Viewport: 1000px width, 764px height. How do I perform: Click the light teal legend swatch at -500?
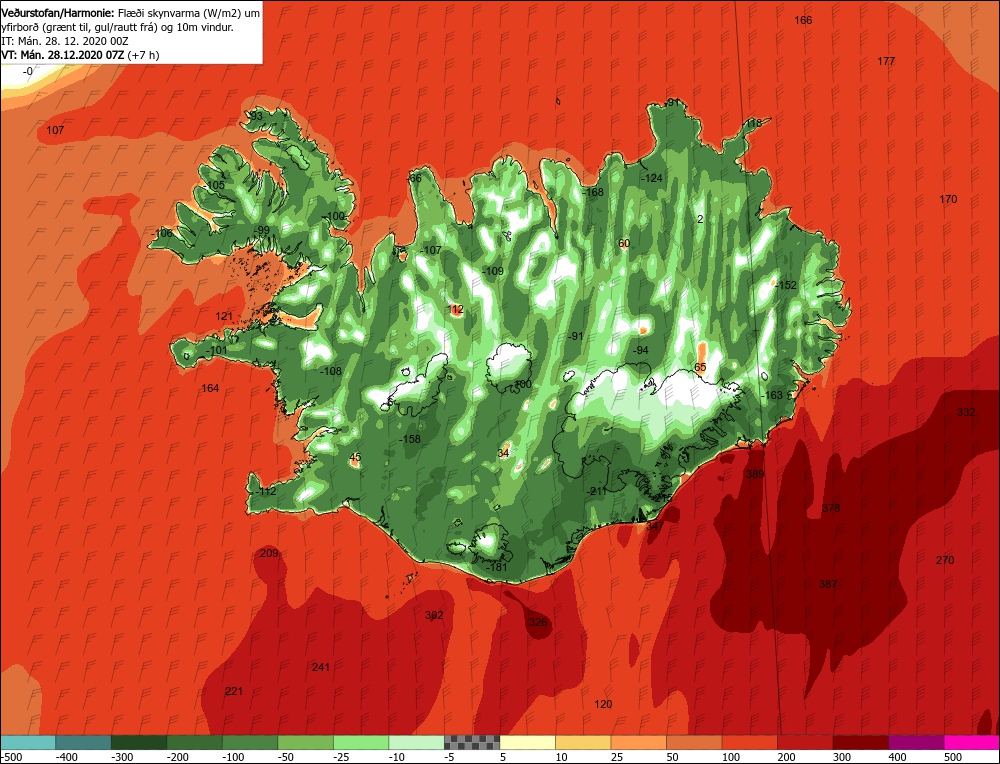tap(27, 742)
